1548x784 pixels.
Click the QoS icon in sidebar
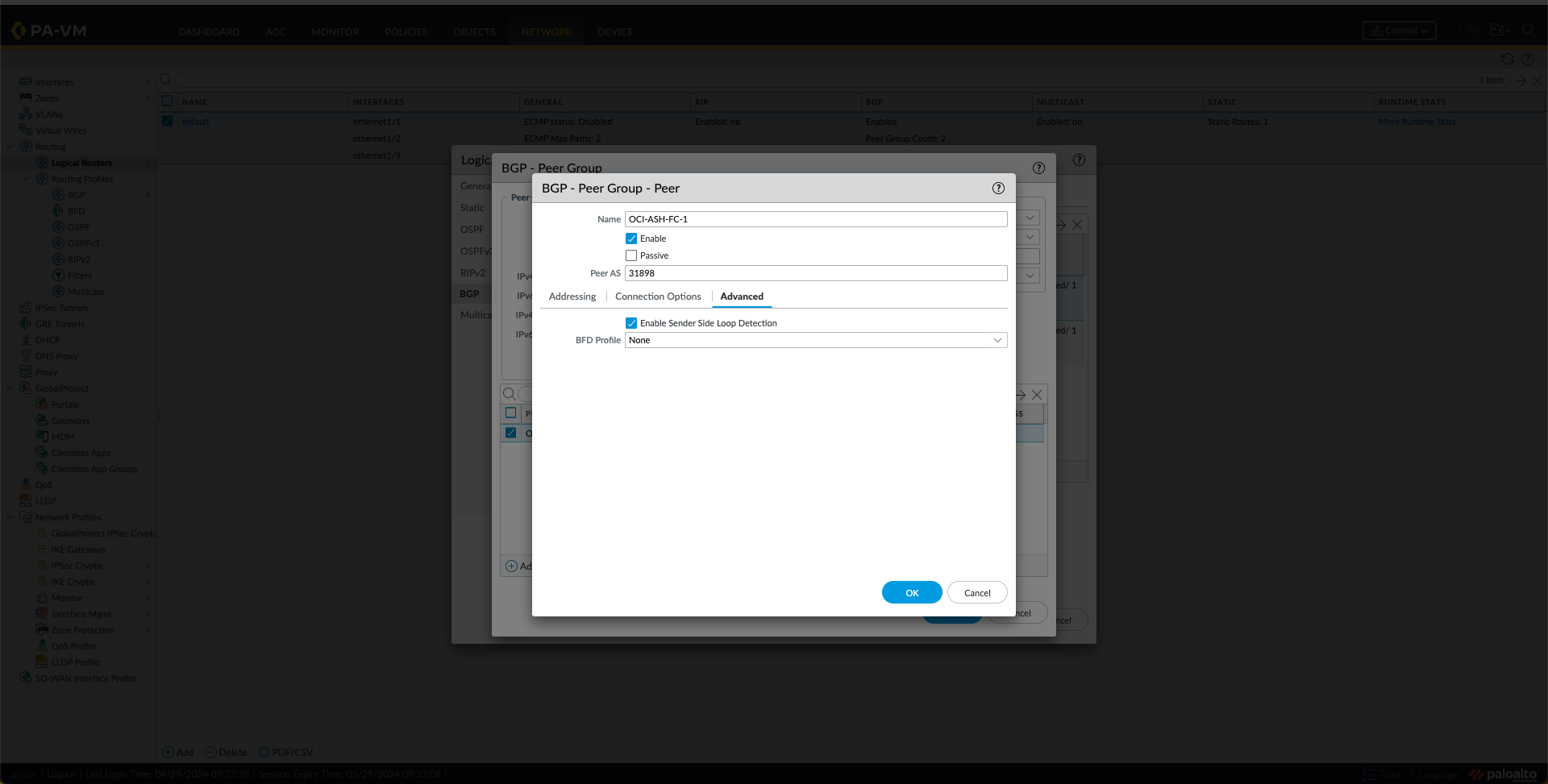pyautogui.click(x=26, y=484)
